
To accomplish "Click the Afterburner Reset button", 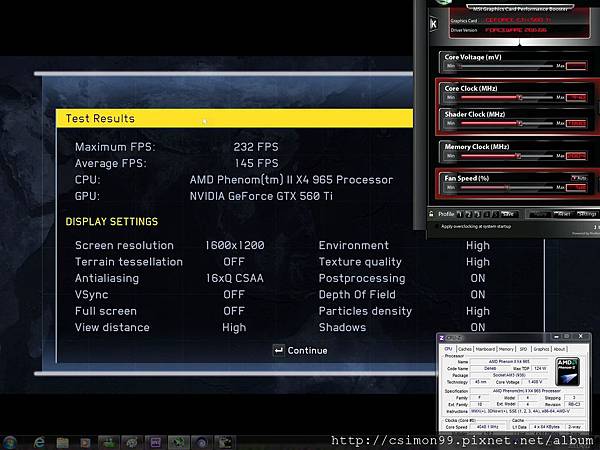I will coord(564,214).
